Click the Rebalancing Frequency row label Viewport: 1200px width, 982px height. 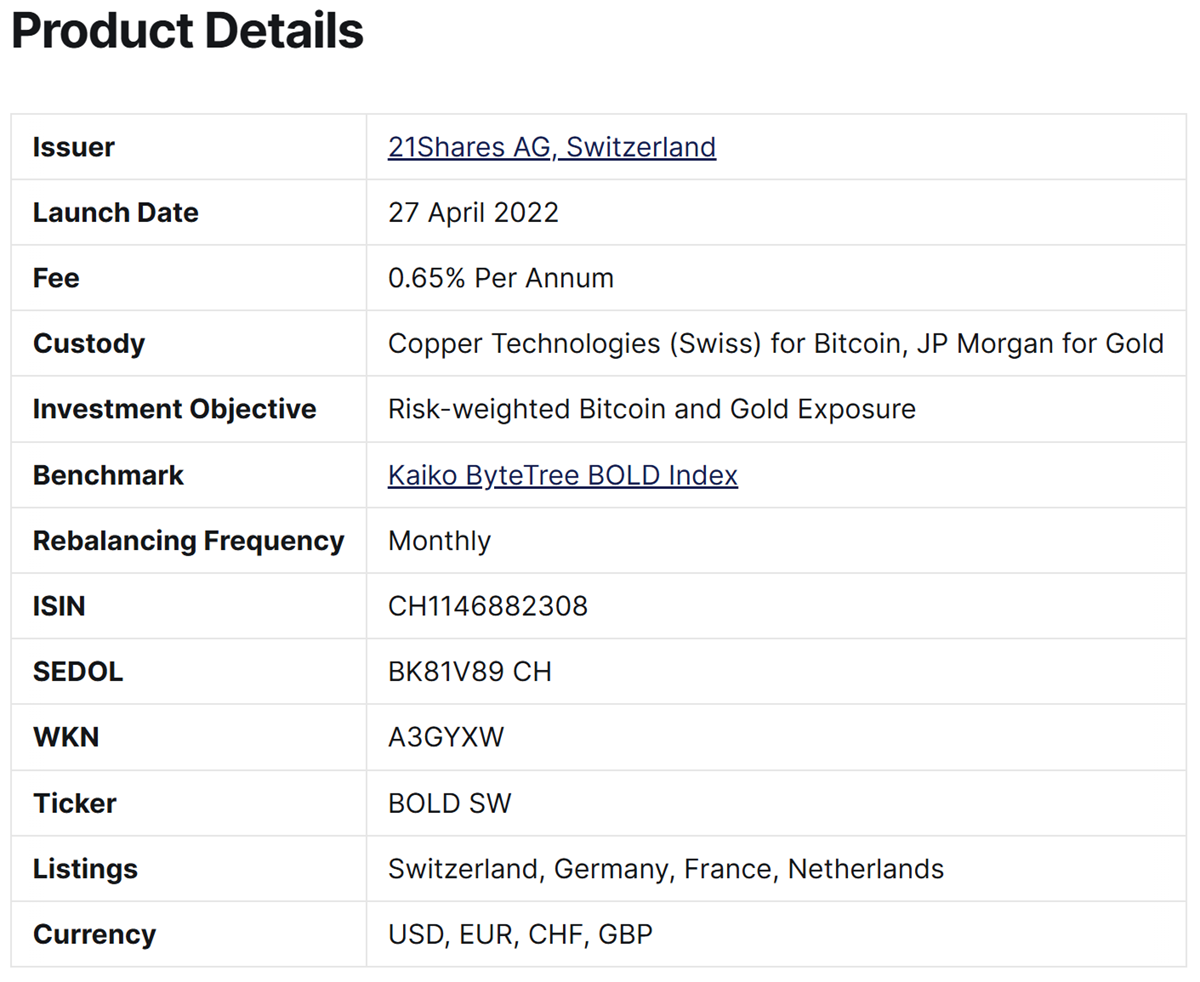point(188,541)
